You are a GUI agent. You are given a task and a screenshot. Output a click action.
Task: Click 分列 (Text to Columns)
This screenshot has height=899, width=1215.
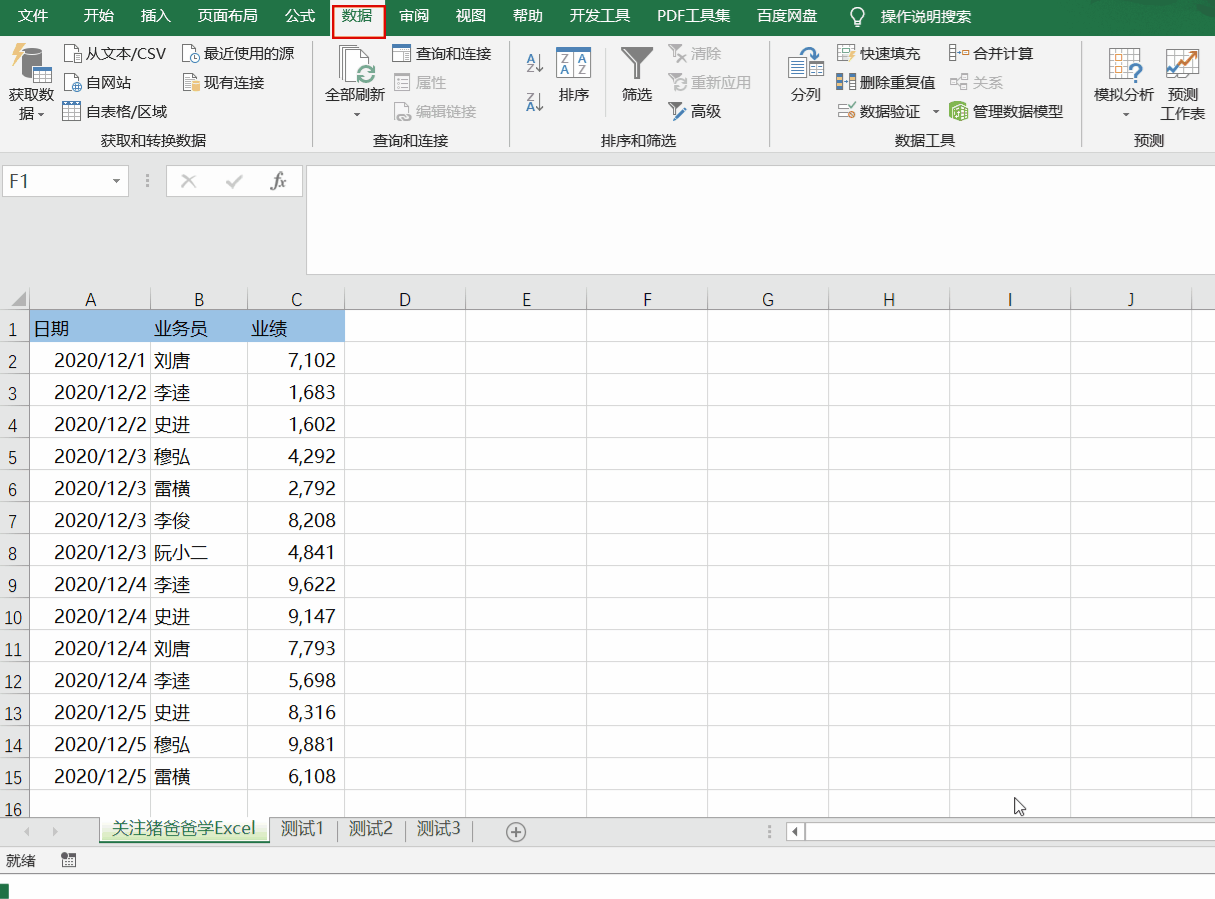(805, 75)
